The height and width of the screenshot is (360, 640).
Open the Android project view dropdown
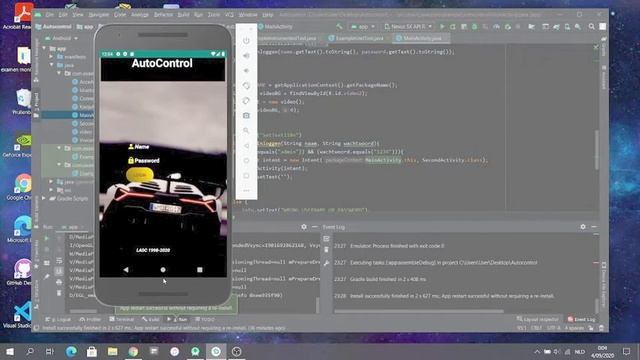(62, 38)
